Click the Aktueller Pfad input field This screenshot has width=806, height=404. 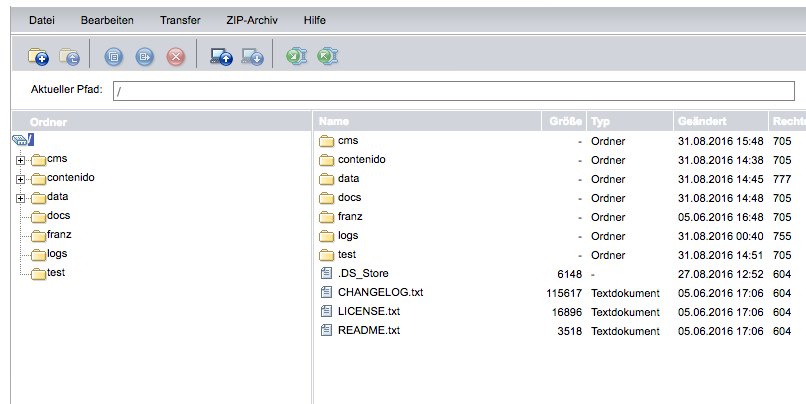tap(454, 91)
